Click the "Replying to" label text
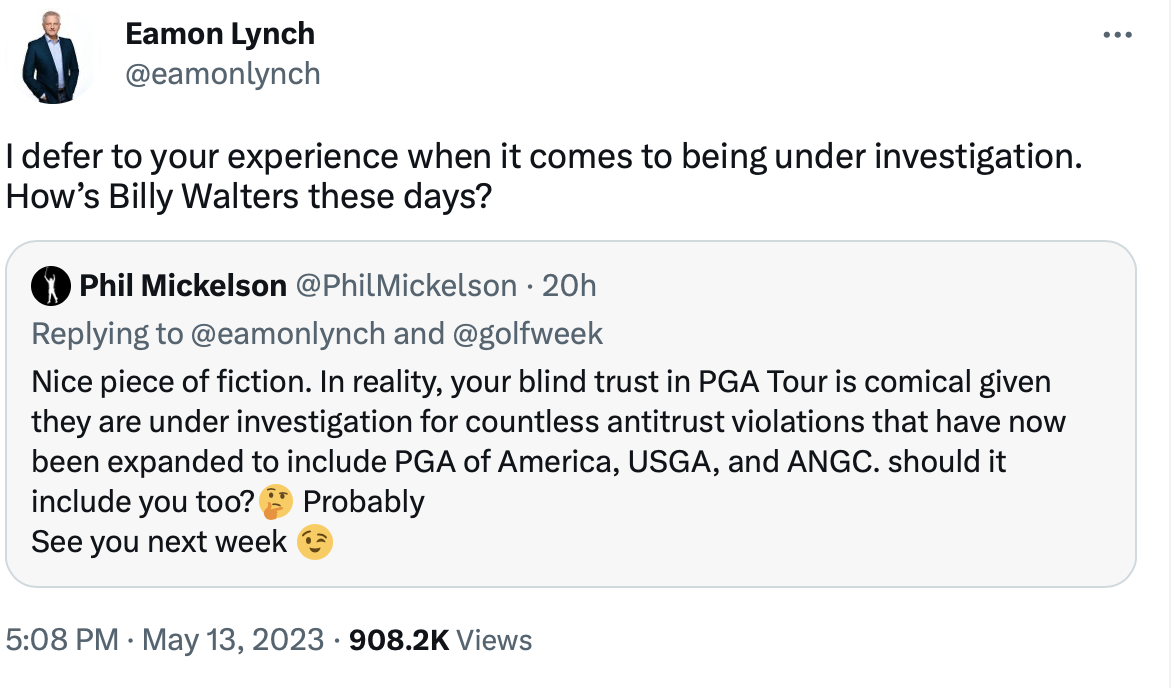Viewport: 1174px width, 688px height. pos(108,333)
